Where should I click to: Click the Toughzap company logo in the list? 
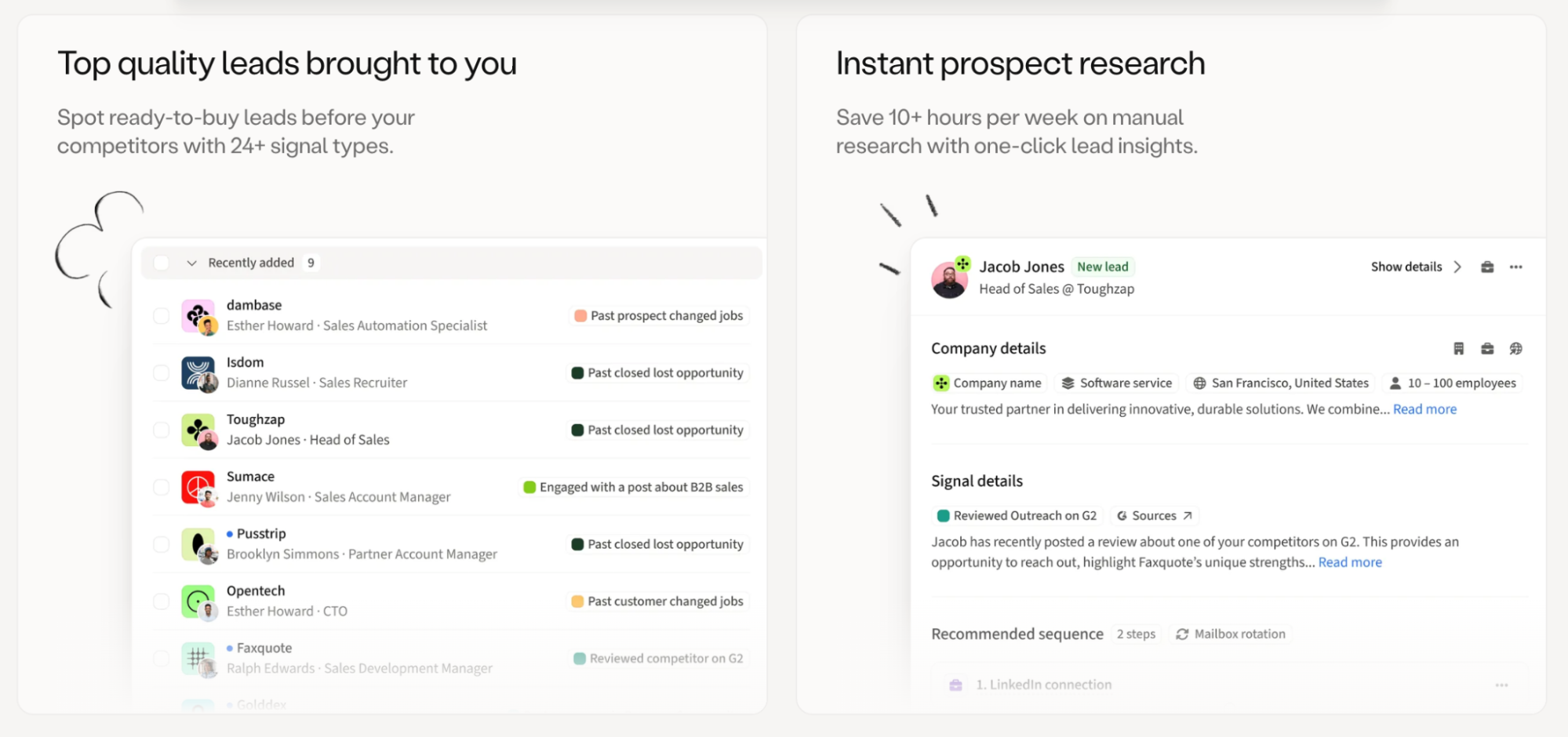[x=197, y=430]
